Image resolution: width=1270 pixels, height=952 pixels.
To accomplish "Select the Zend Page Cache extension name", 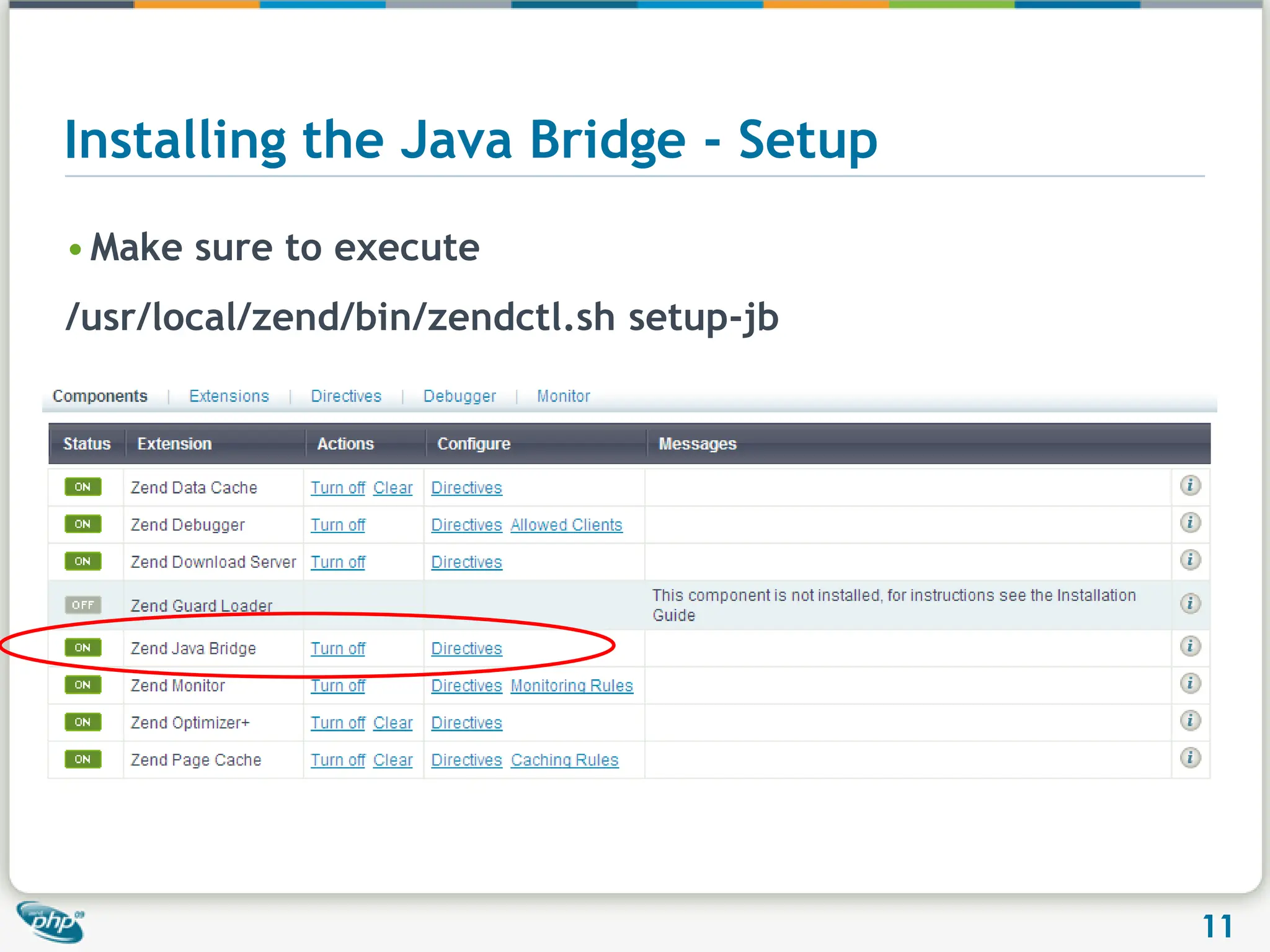I will point(195,760).
